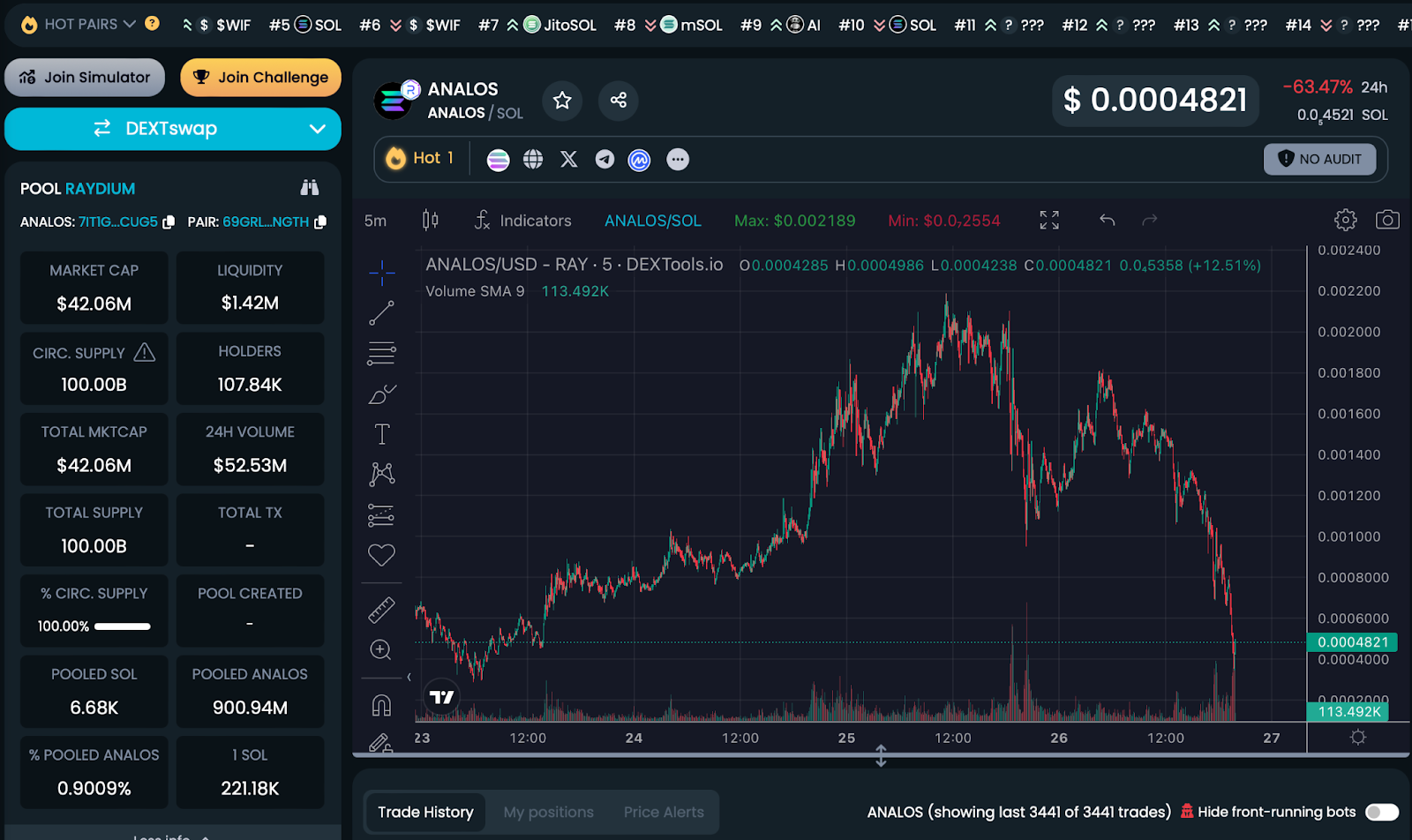Click the LIQUIDITY $1.42M card

251,288
